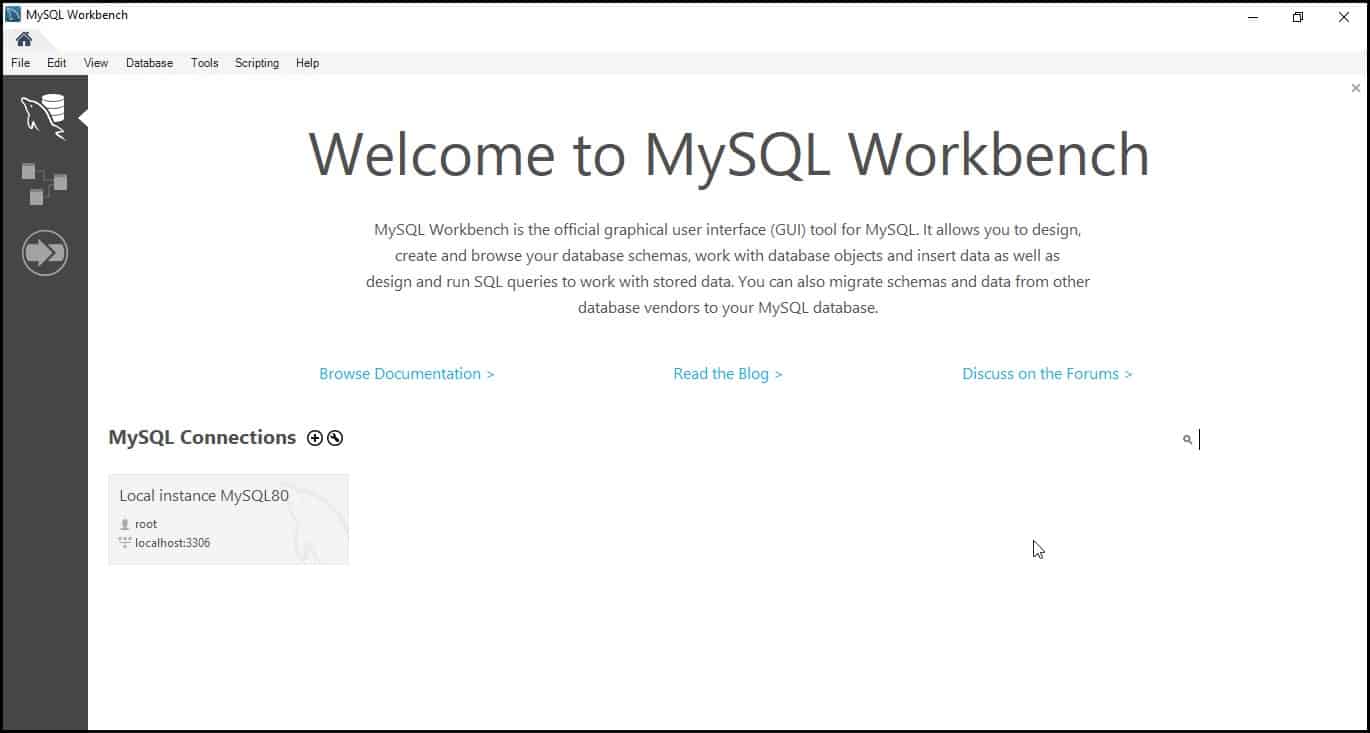
Task: Close the MySQL Workbench window
Action: pyautogui.click(x=1344, y=17)
